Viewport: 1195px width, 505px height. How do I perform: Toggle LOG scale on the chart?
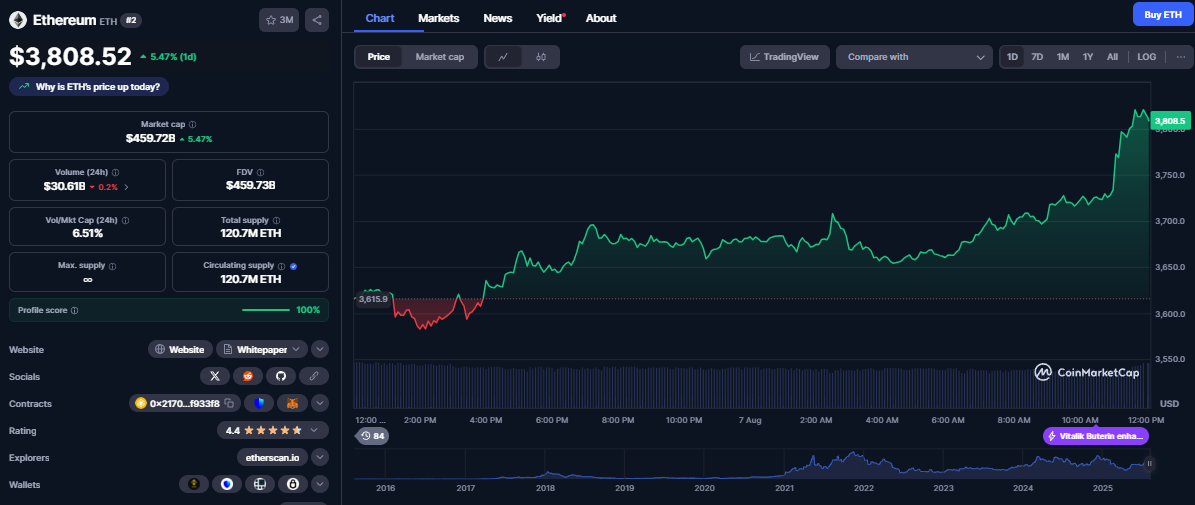[x=1146, y=56]
